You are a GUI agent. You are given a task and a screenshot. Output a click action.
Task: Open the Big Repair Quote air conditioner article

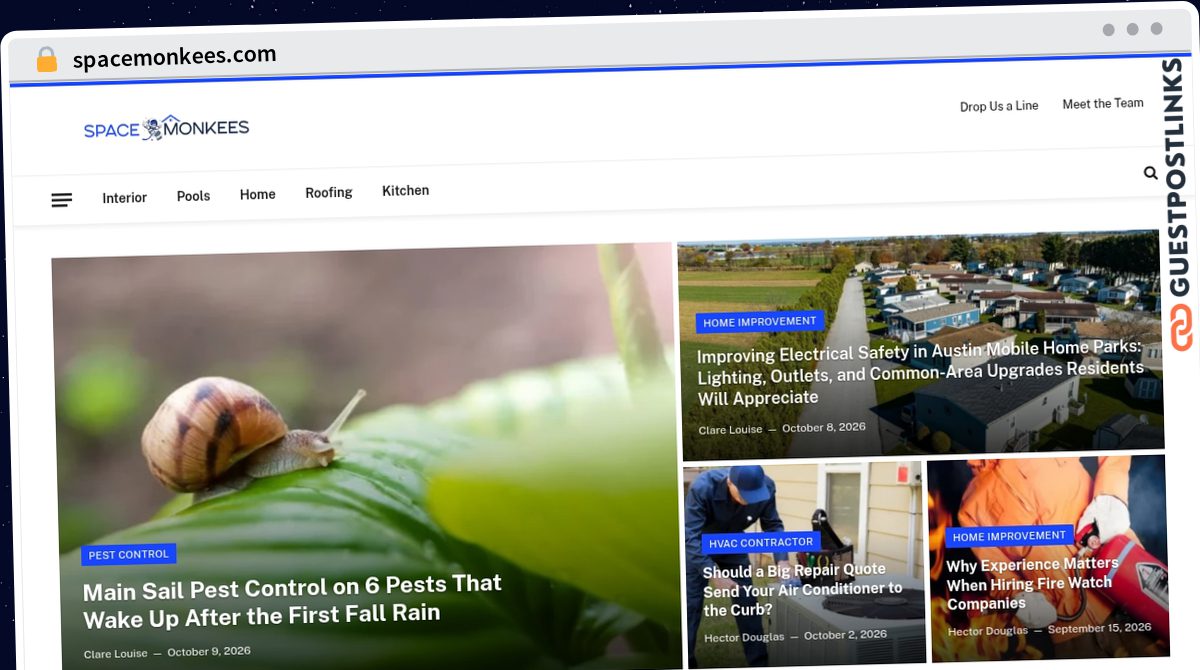point(803,589)
